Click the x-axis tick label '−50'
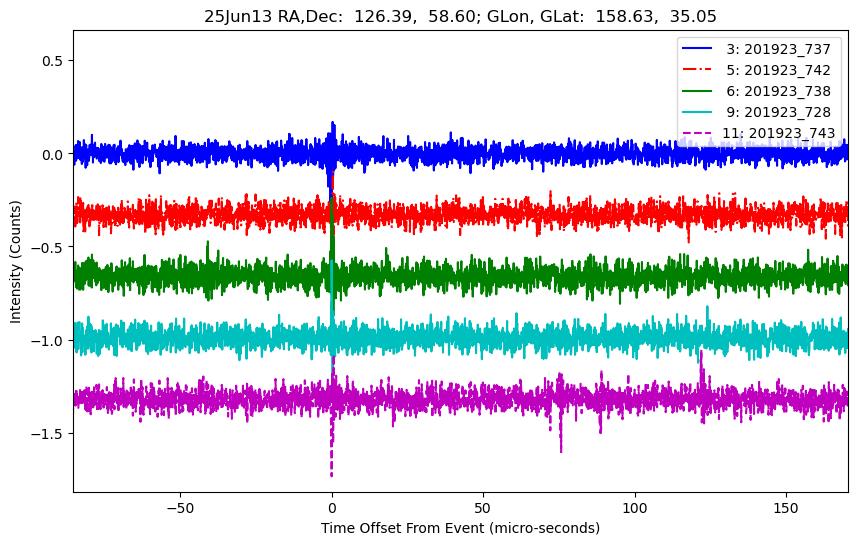Viewport: 858px width, 545px height. point(180,508)
